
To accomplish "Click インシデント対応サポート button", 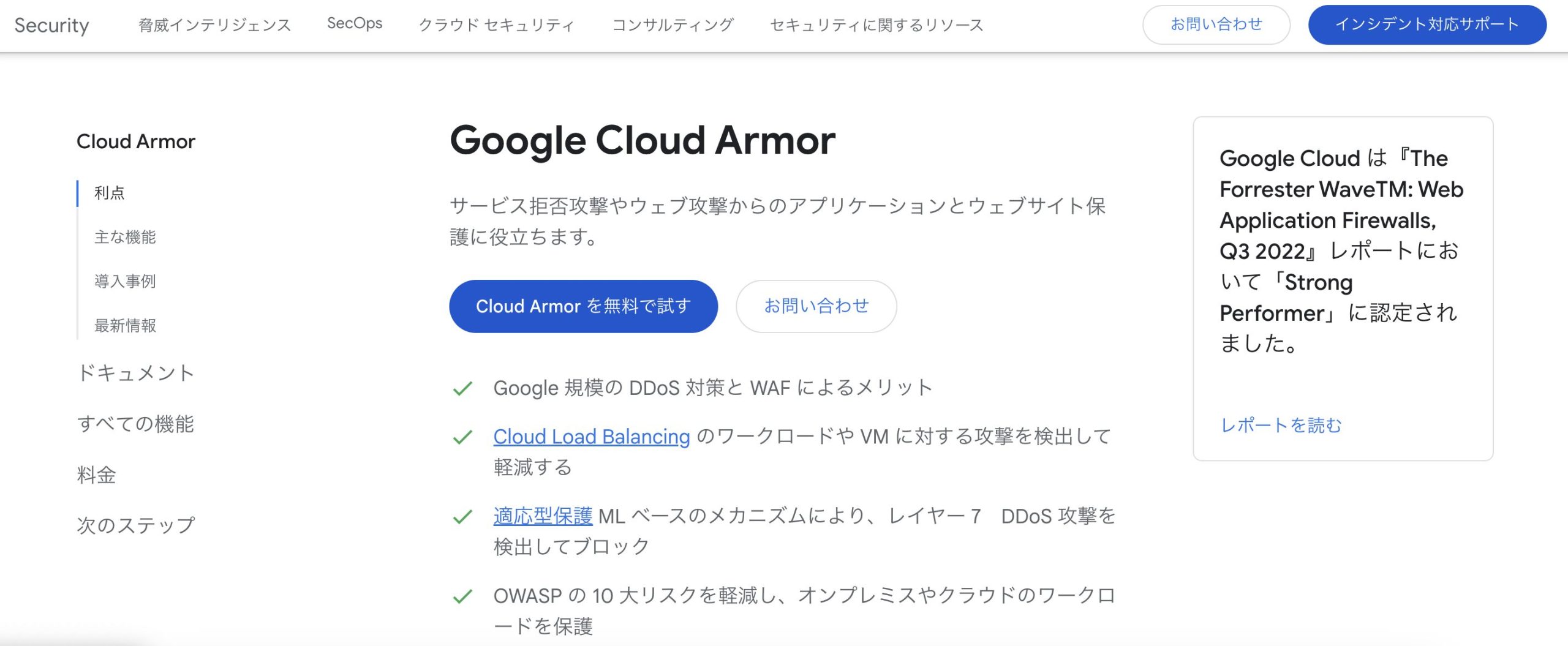I will [x=1427, y=24].
